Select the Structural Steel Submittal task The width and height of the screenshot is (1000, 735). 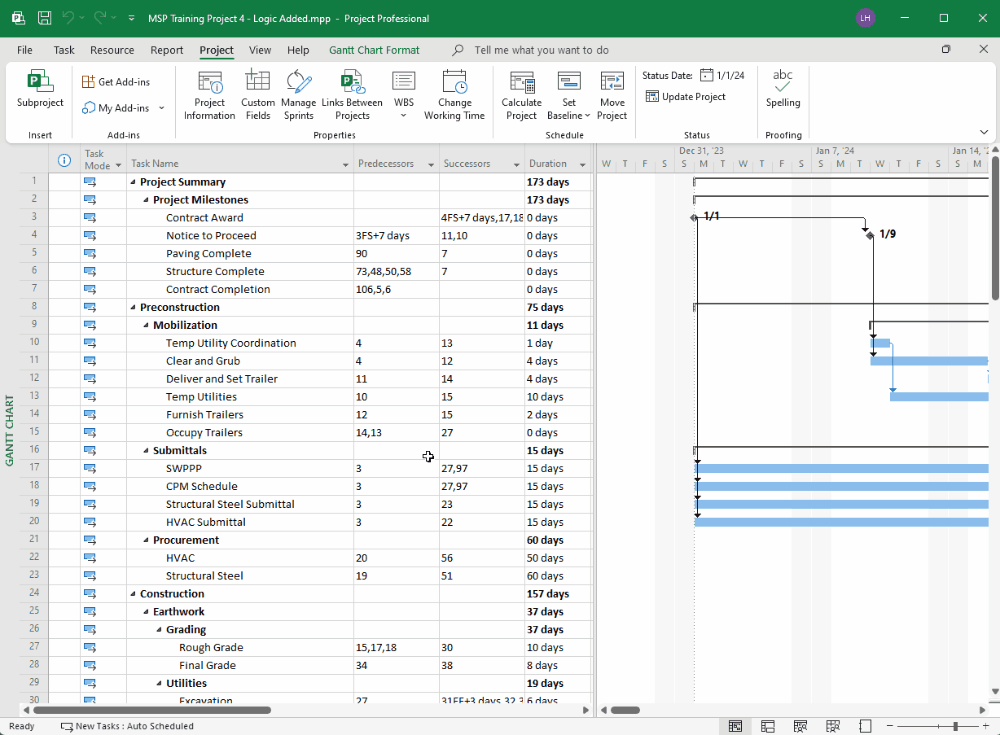(230, 504)
